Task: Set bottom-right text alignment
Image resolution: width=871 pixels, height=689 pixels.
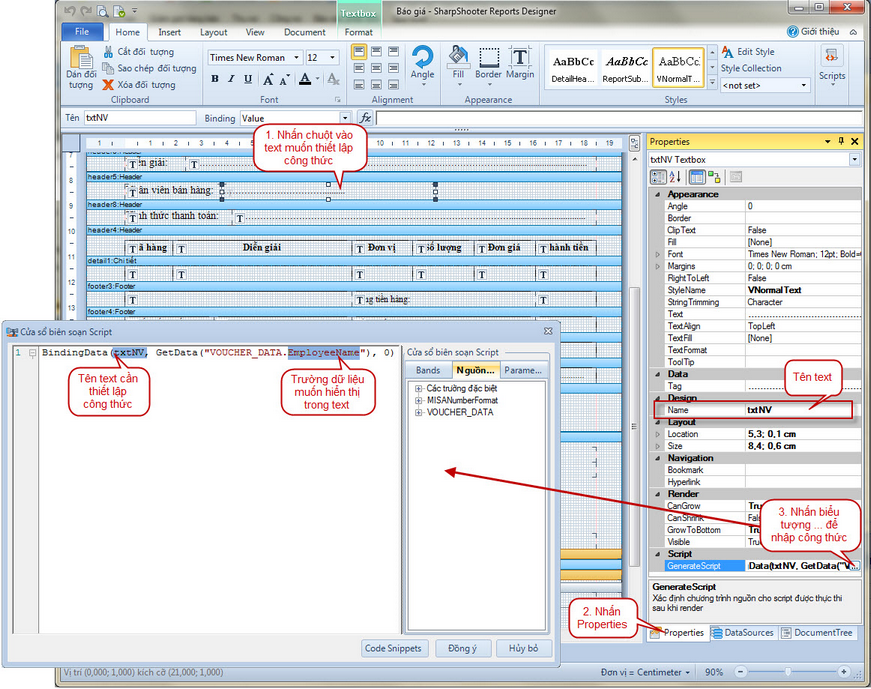Action: tap(394, 85)
